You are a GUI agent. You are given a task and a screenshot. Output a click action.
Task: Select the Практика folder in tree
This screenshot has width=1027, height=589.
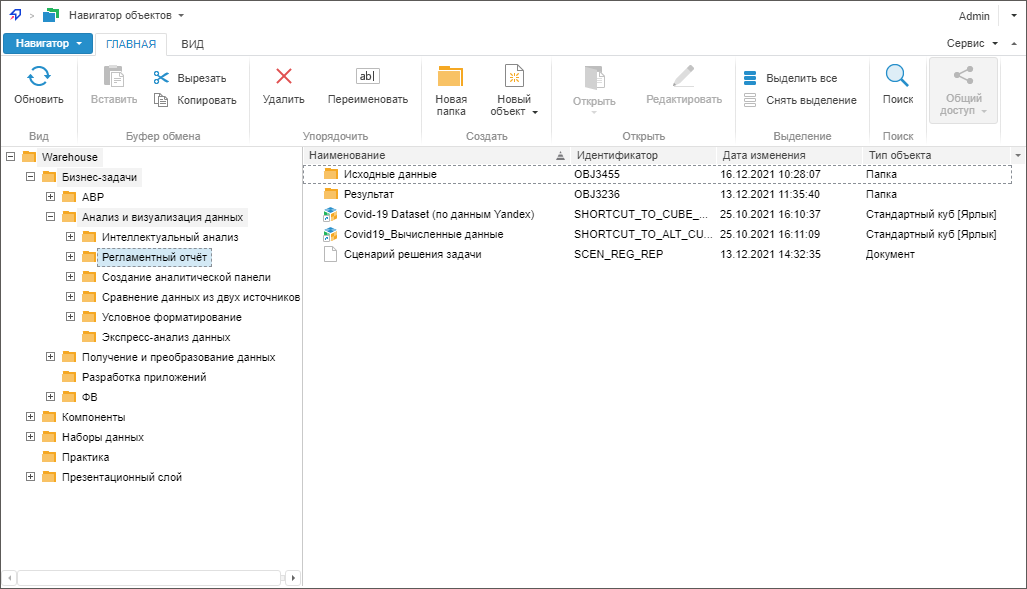tap(85, 457)
